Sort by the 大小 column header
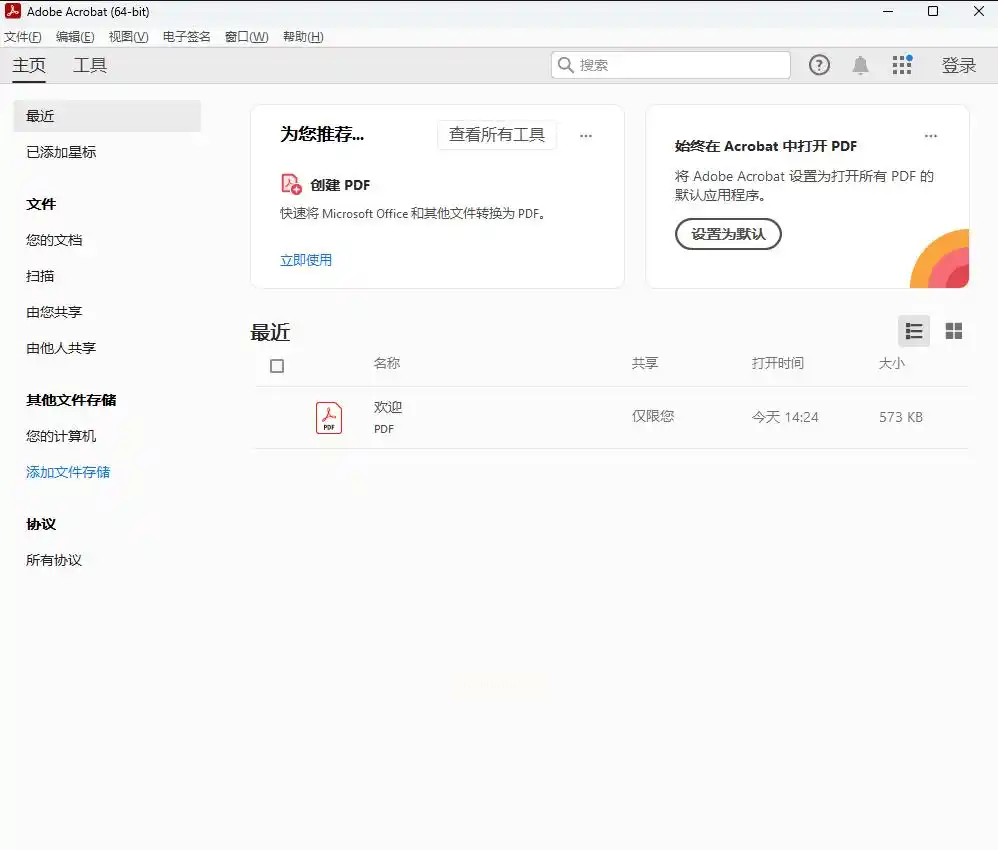998x850 pixels. point(892,363)
